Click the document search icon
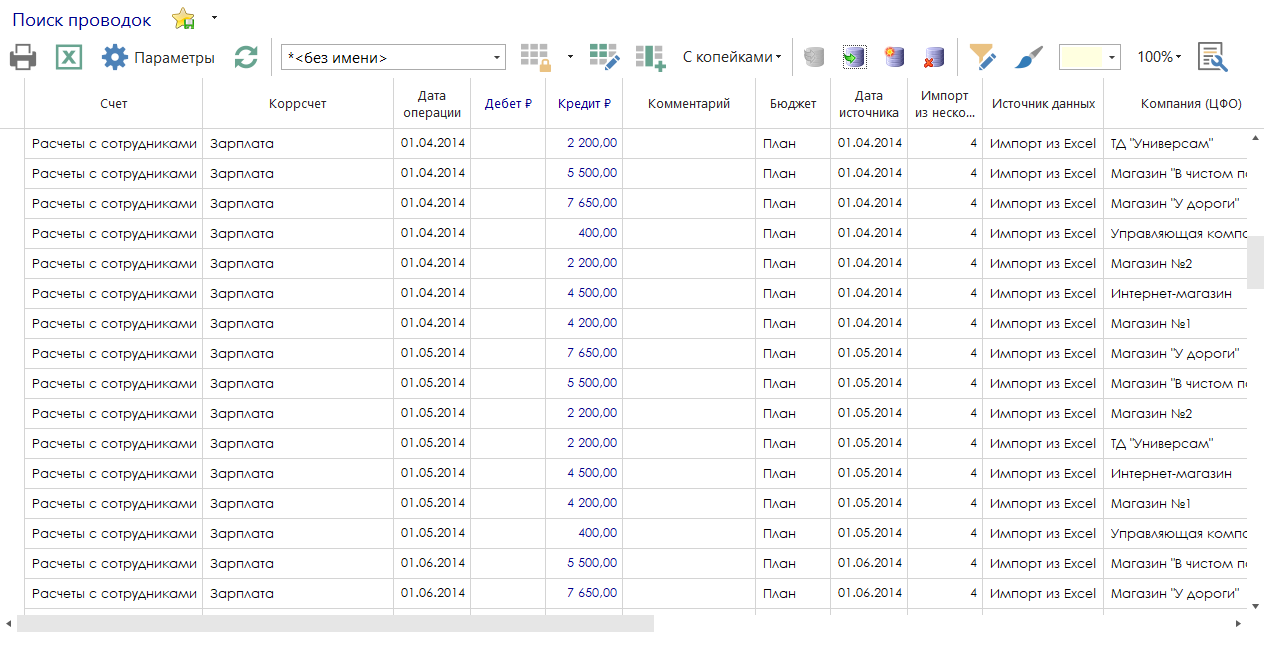The image size is (1264, 665). tap(1213, 57)
